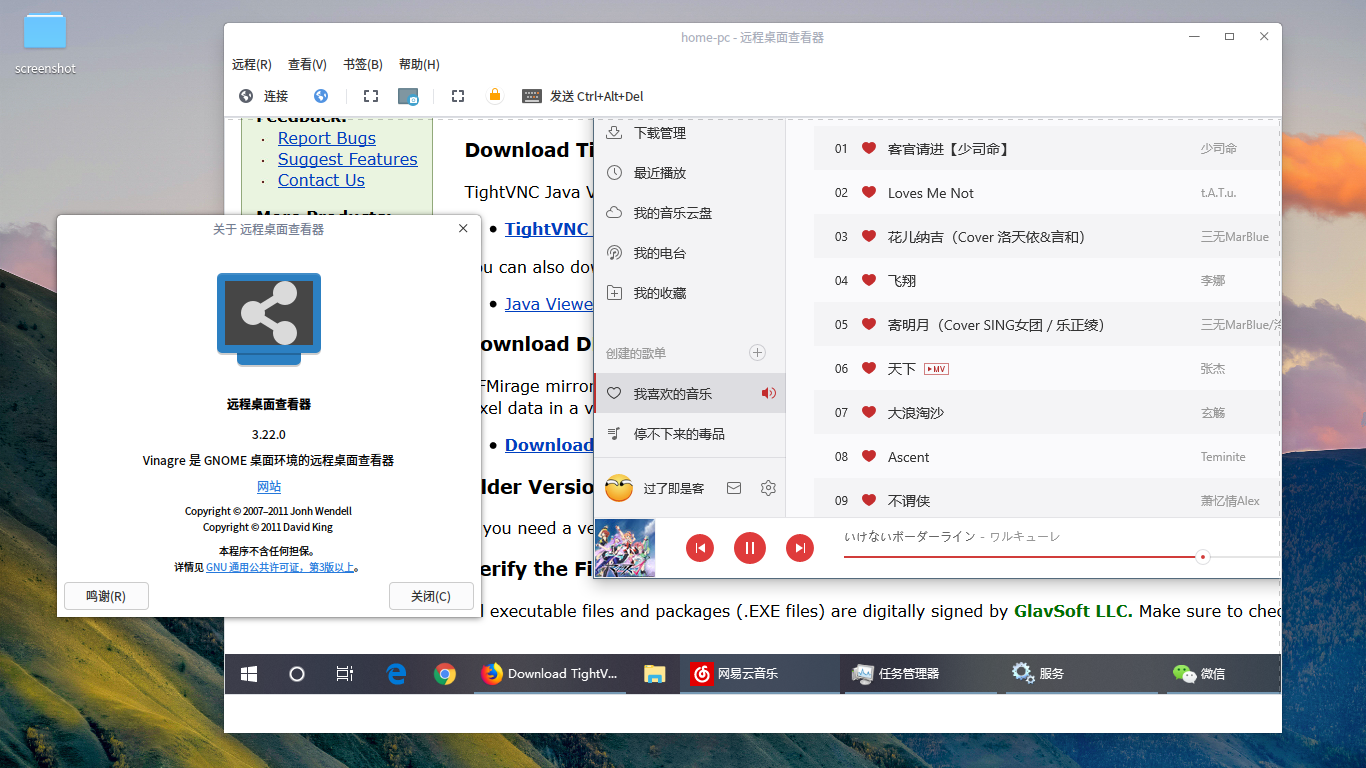This screenshot has width=1366, height=768.
Task: Open 下载管理 in the NetEase music sidebar
Action: coord(659,132)
